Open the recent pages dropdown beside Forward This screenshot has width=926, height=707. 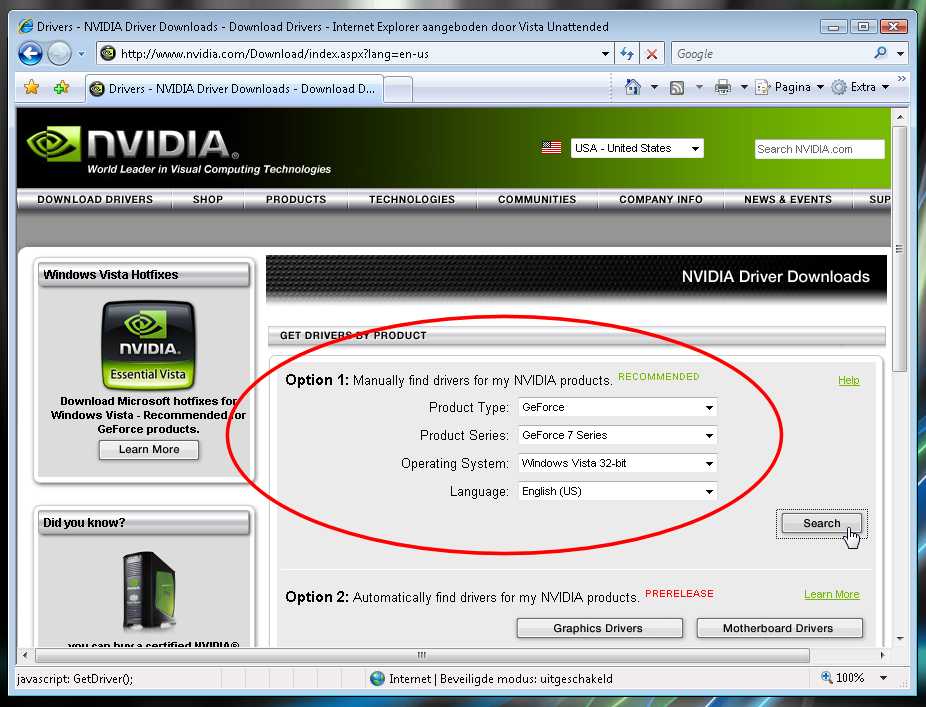[x=81, y=54]
